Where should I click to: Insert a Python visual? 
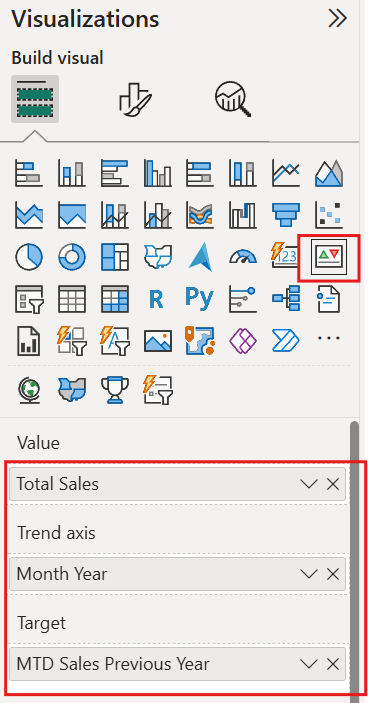[200, 299]
